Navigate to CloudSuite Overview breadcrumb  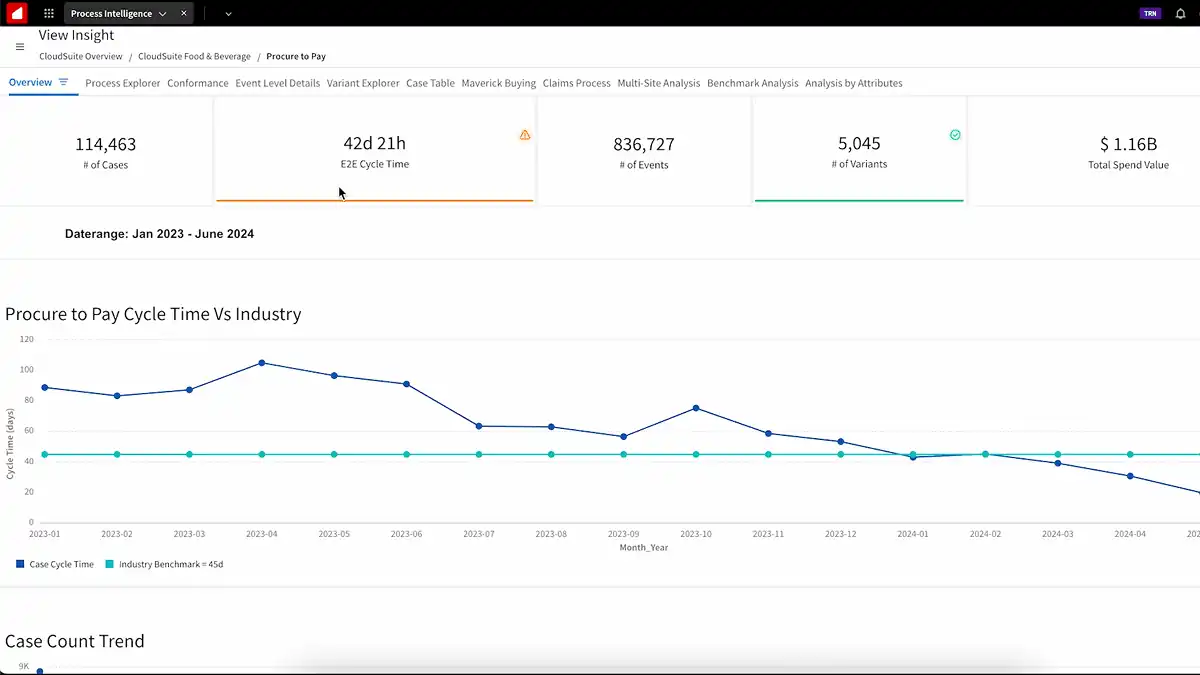[x=80, y=56]
